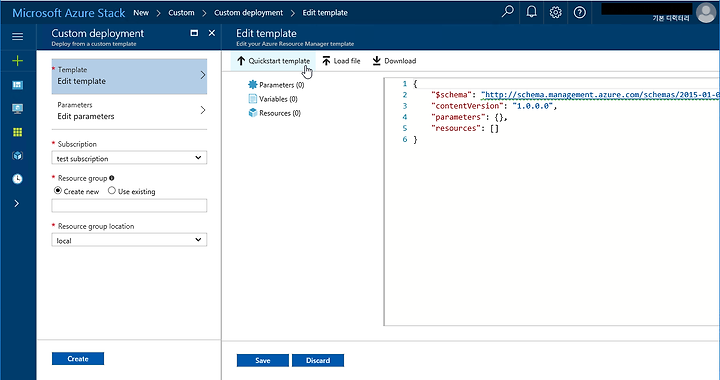Click the Download toolbar button
The height and width of the screenshot is (380, 720).
click(394, 61)
